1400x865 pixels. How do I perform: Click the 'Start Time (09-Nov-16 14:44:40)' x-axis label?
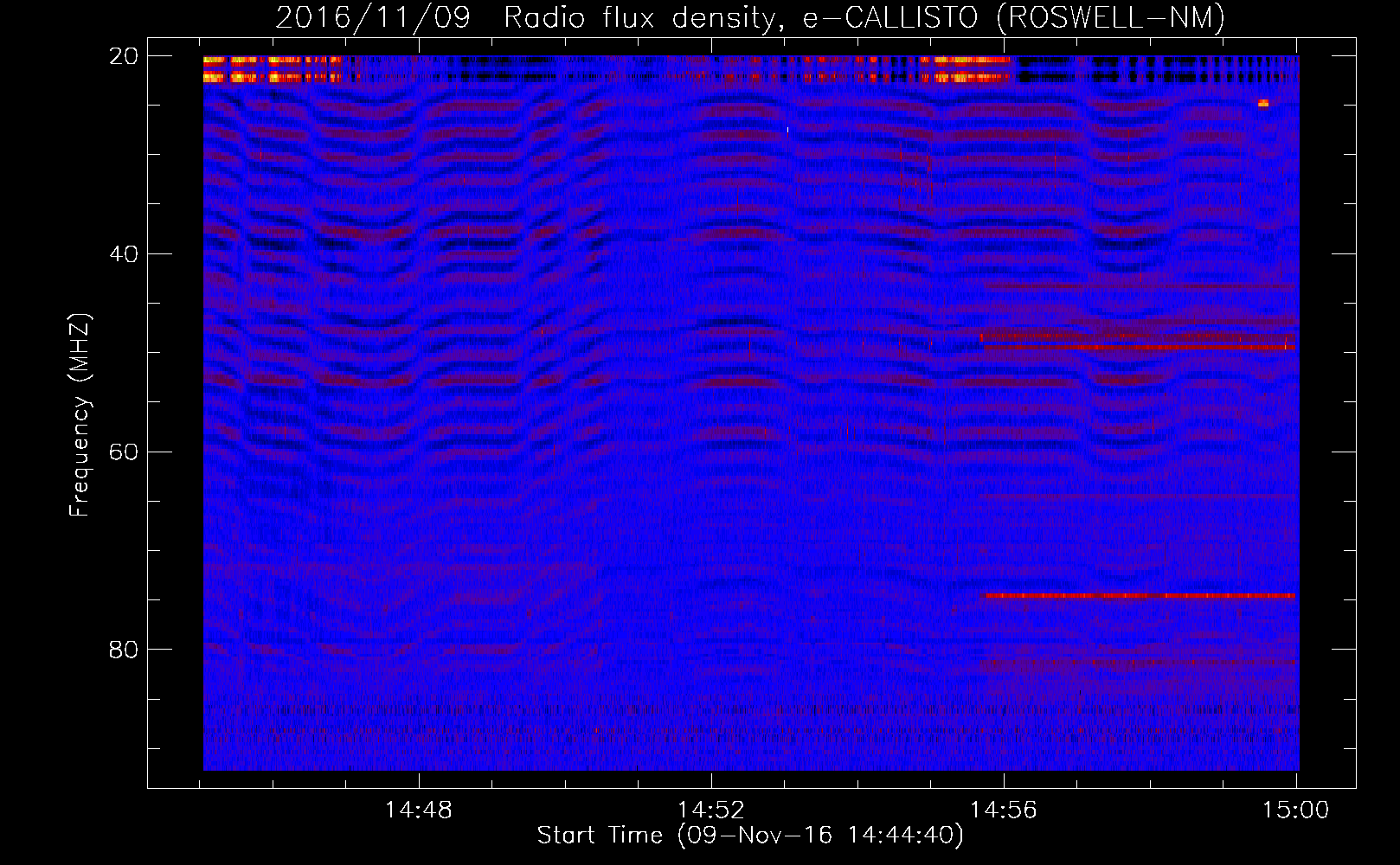pyautogui.click(x=750, y=835)
